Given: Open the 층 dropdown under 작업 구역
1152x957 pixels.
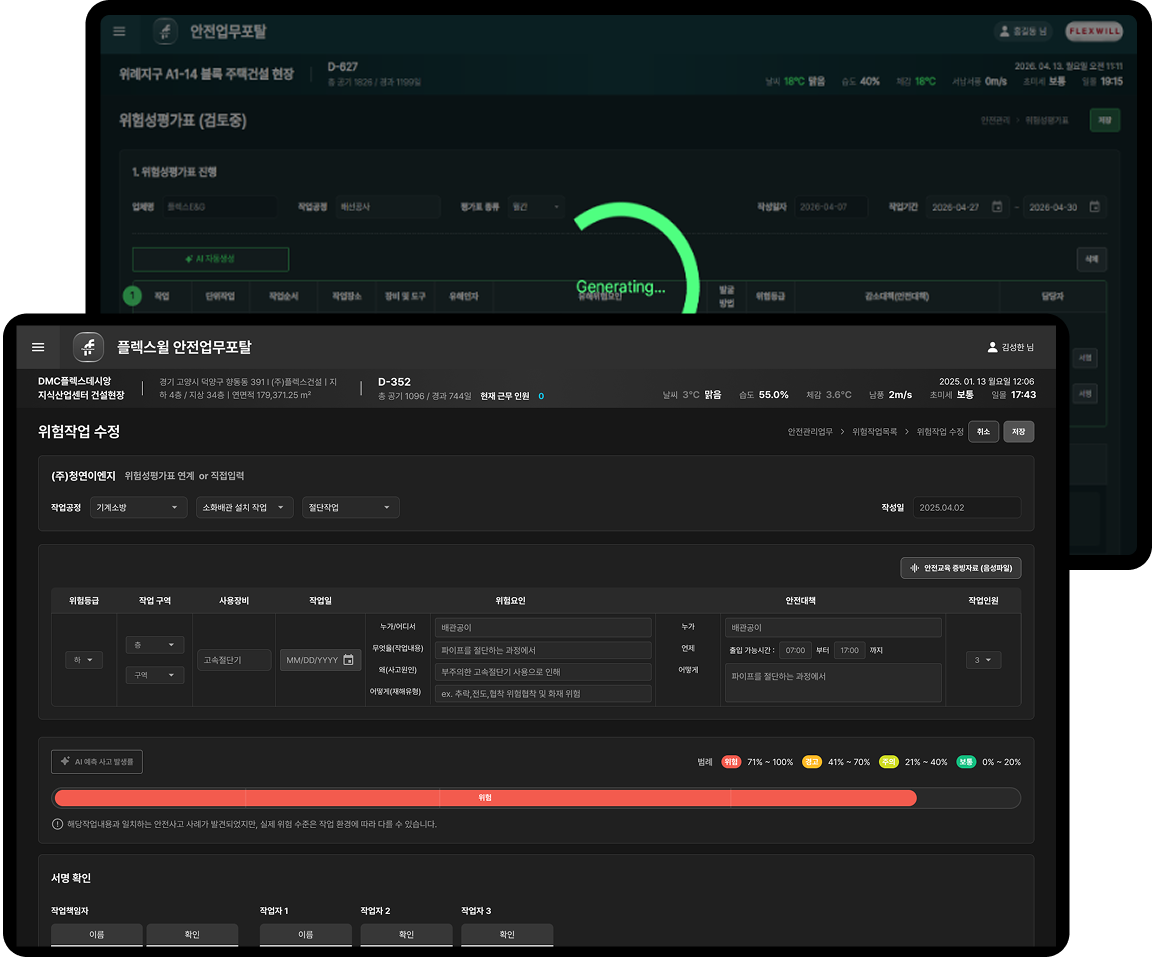Looking at the screenshot, I should point(155,645).
